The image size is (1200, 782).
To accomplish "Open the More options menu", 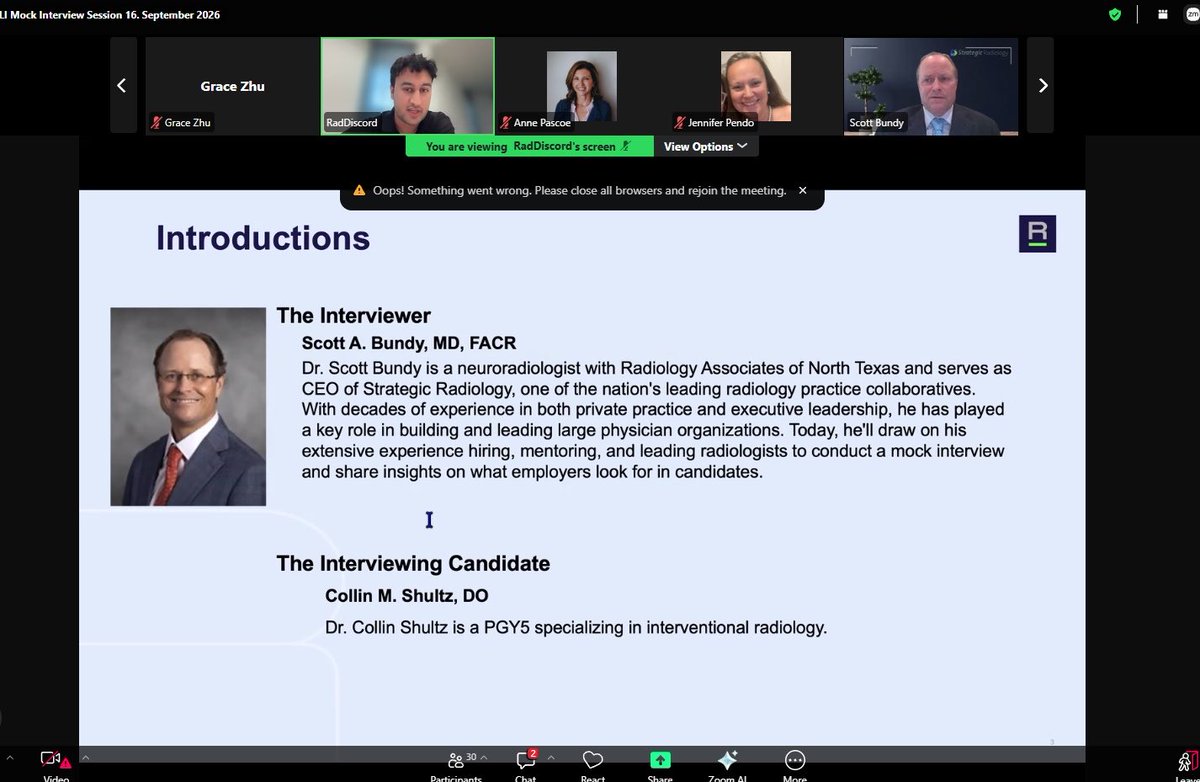I will click(x=795, y=765).
